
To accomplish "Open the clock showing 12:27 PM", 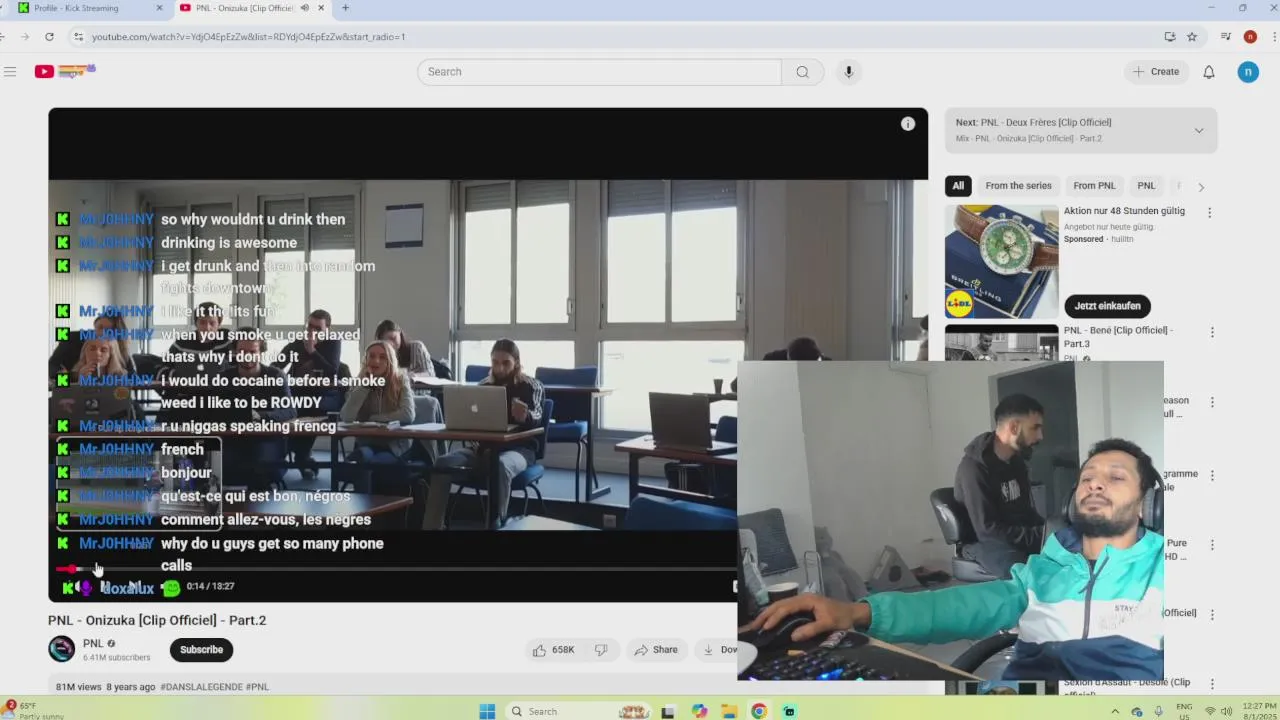I will click(1258, 711).
